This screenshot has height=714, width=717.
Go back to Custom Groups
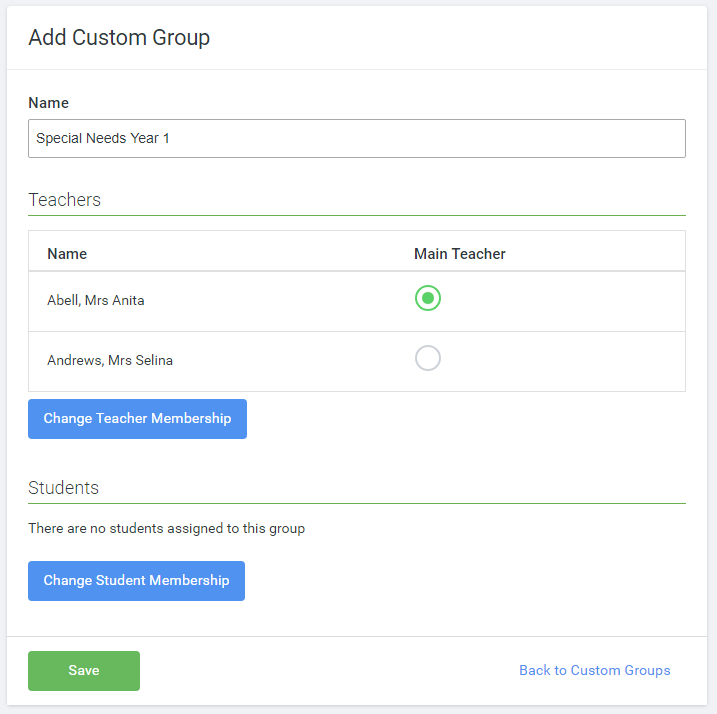(x=594, y=671)
